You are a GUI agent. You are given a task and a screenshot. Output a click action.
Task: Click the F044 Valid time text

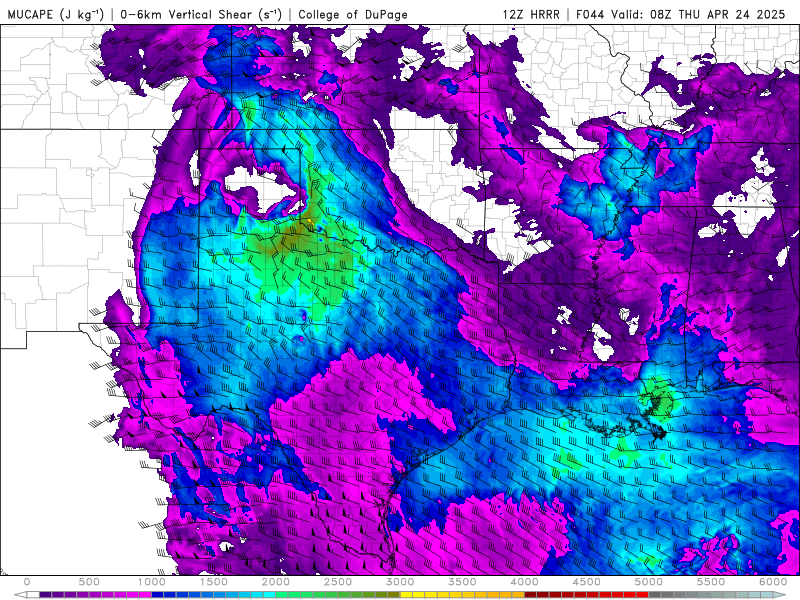[x=680, y=14]
